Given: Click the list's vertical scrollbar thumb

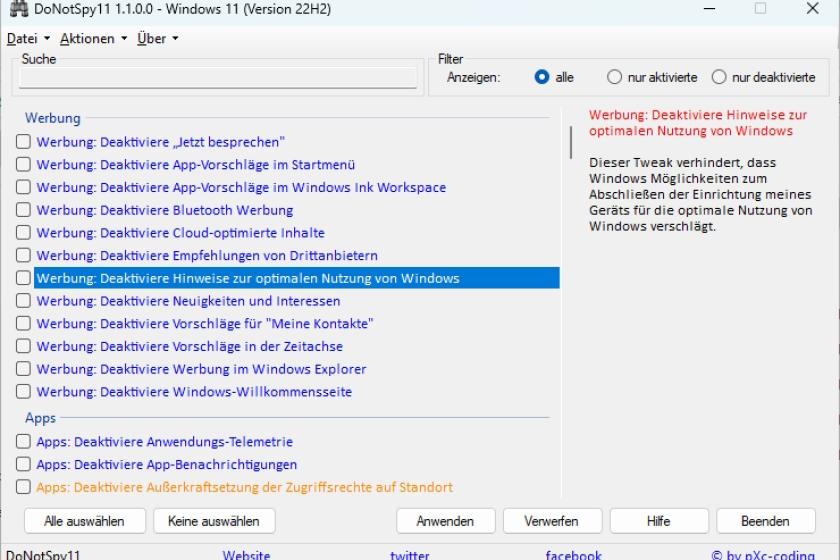Looking at the screenshot, I should point(571,143).
